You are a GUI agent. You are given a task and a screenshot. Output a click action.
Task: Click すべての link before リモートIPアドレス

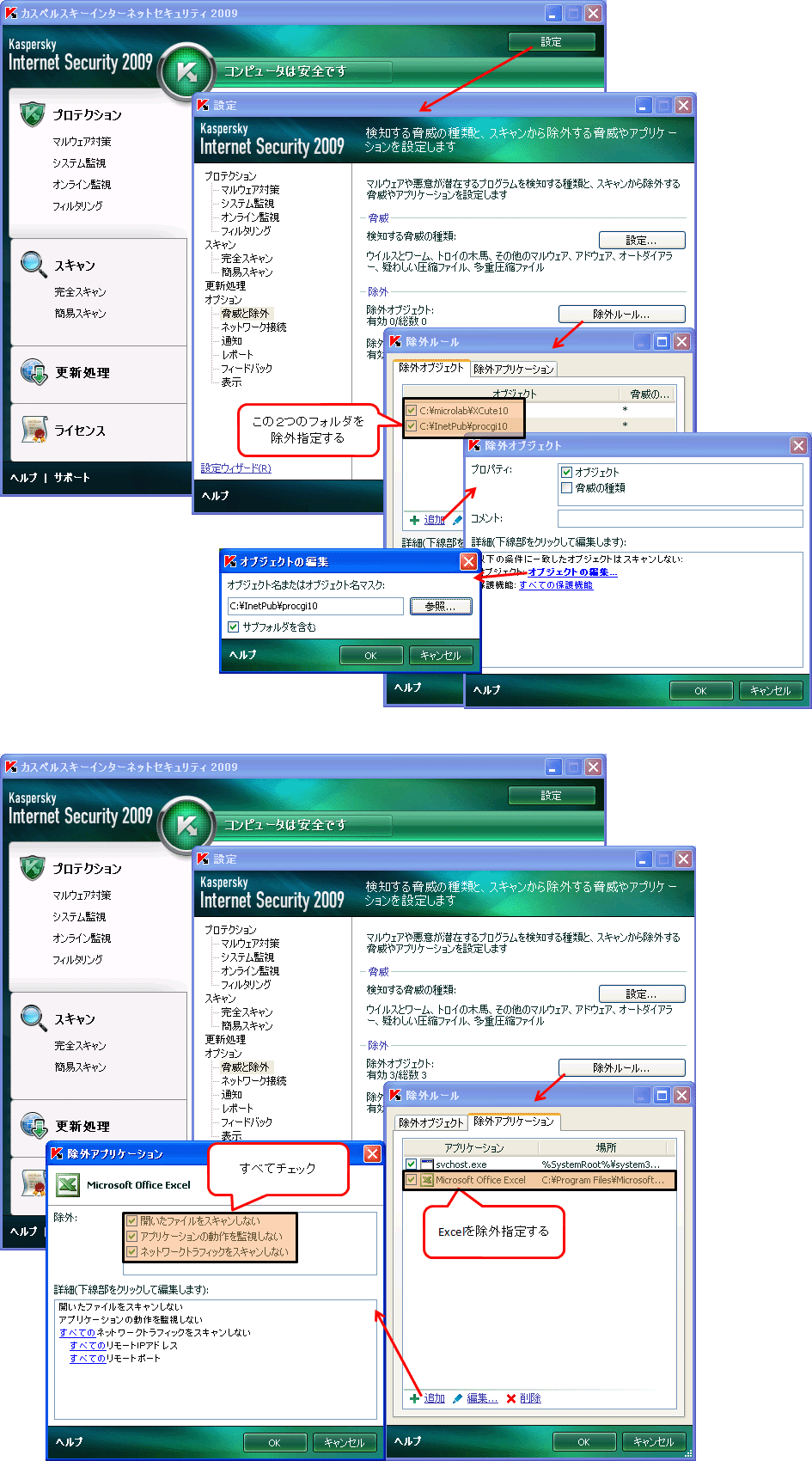click(x=87, y=1346)
